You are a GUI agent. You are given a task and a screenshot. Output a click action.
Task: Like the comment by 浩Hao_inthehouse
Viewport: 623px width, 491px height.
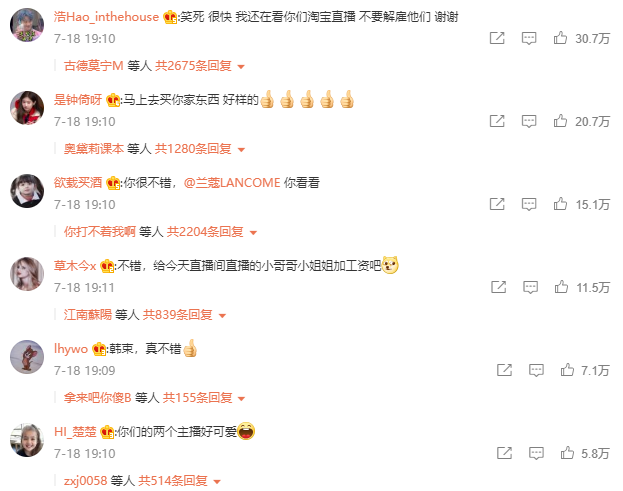560,38
